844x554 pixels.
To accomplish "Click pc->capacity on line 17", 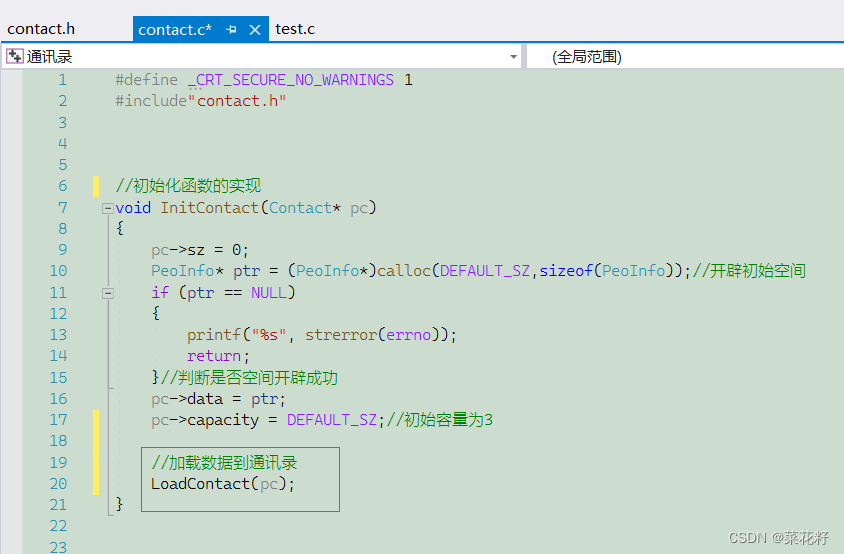I will (205, 420).
